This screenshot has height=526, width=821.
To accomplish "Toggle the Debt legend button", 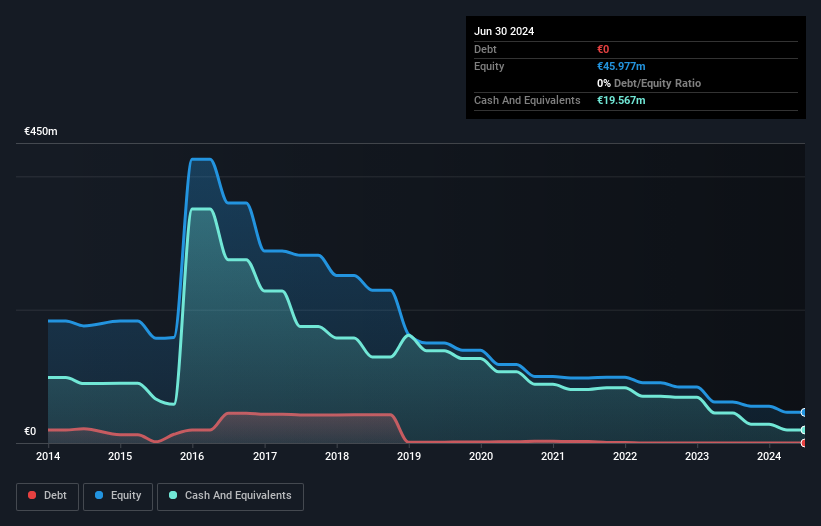I will [47, 496].
